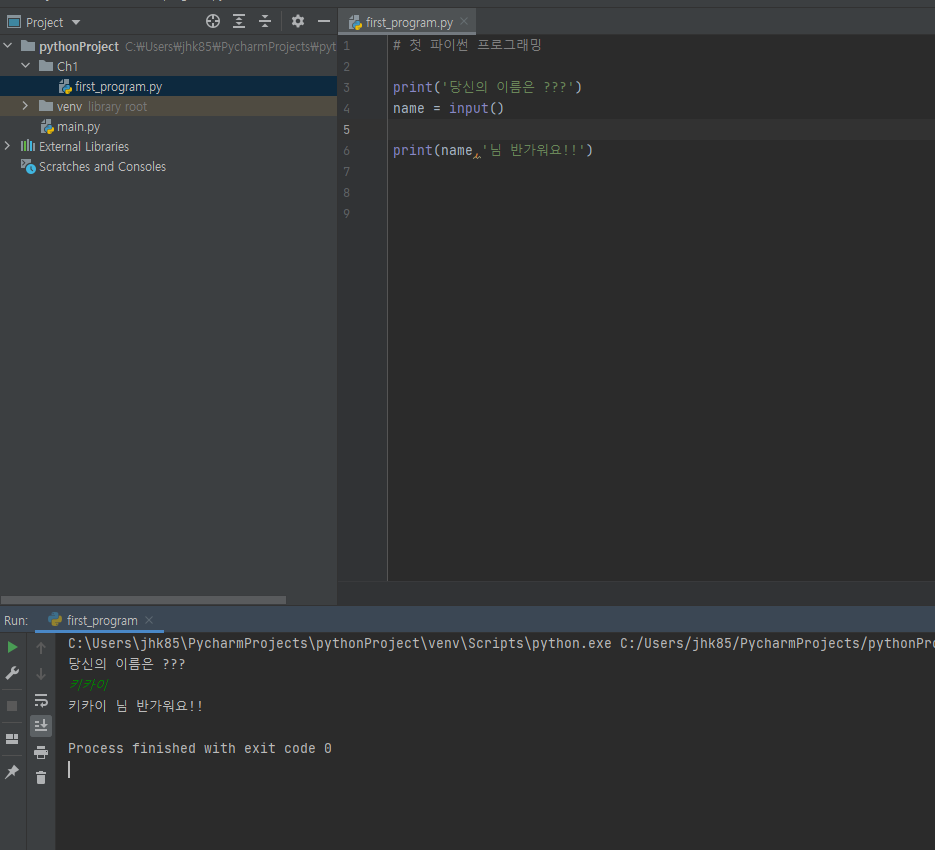Image resolution: width=935 pixels, height=850 pixels.
Task: Click the input() call on line 4
Action: [476, 109]
